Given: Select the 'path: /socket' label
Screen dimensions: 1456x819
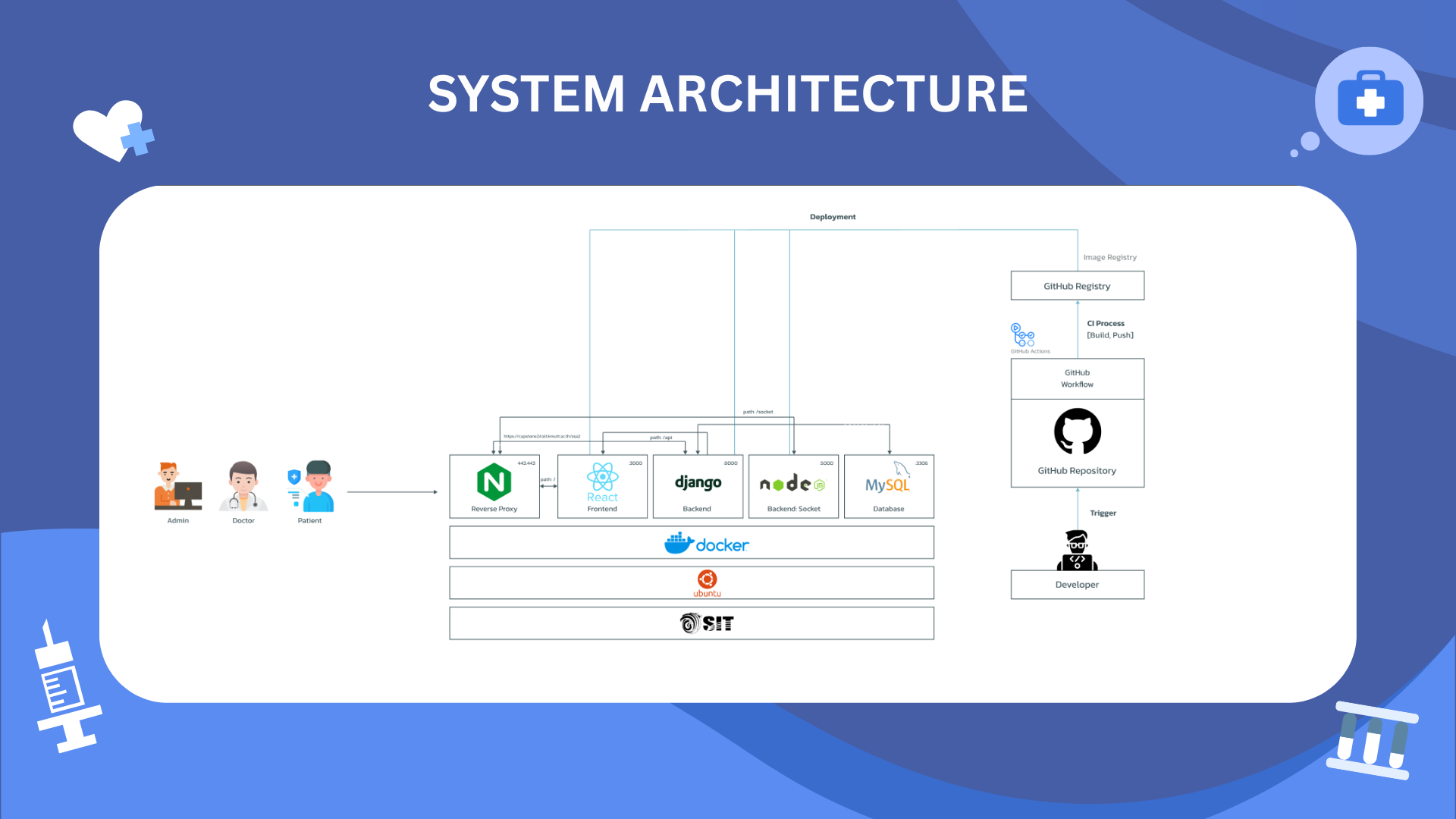Looking at the screenshot, I should (x=758, y=412).
